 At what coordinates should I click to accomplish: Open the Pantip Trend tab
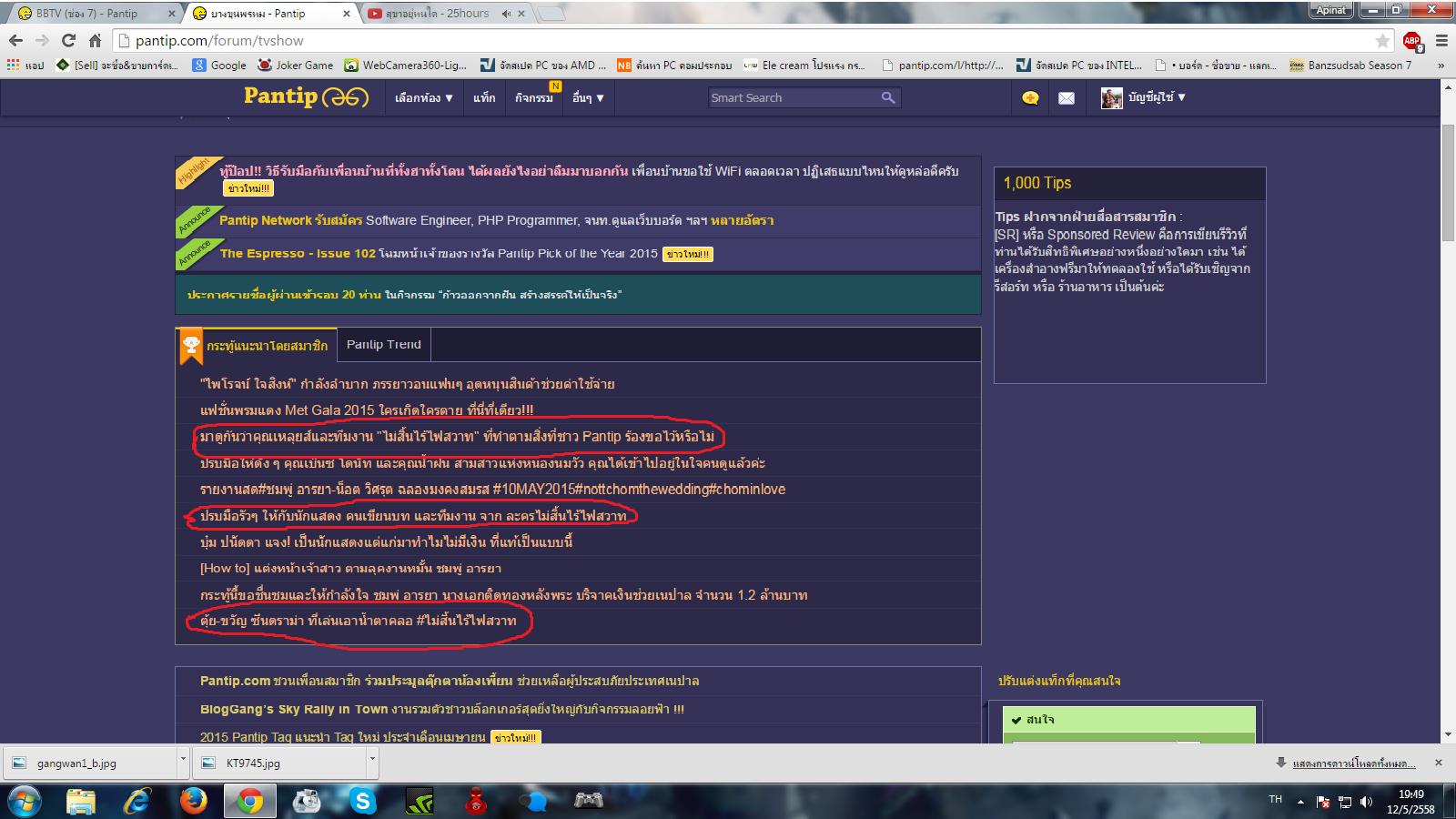pyautogui.click(x=383, y=345)
